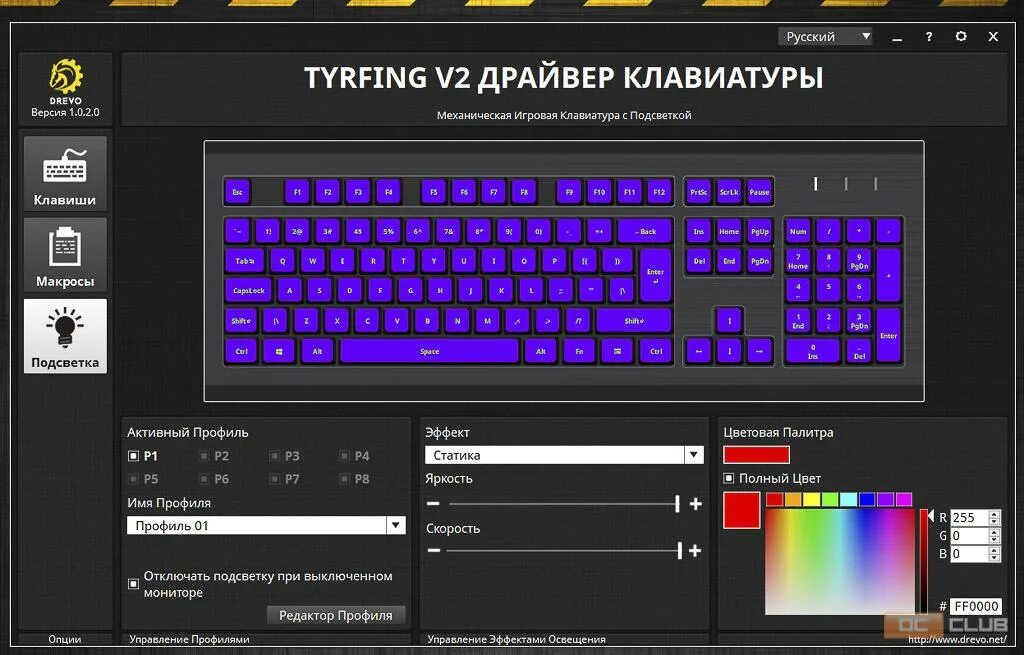The image size is (1024, 655).
Task: Select the Back key on keyboard preview
Action: click(x=645, y=231)
